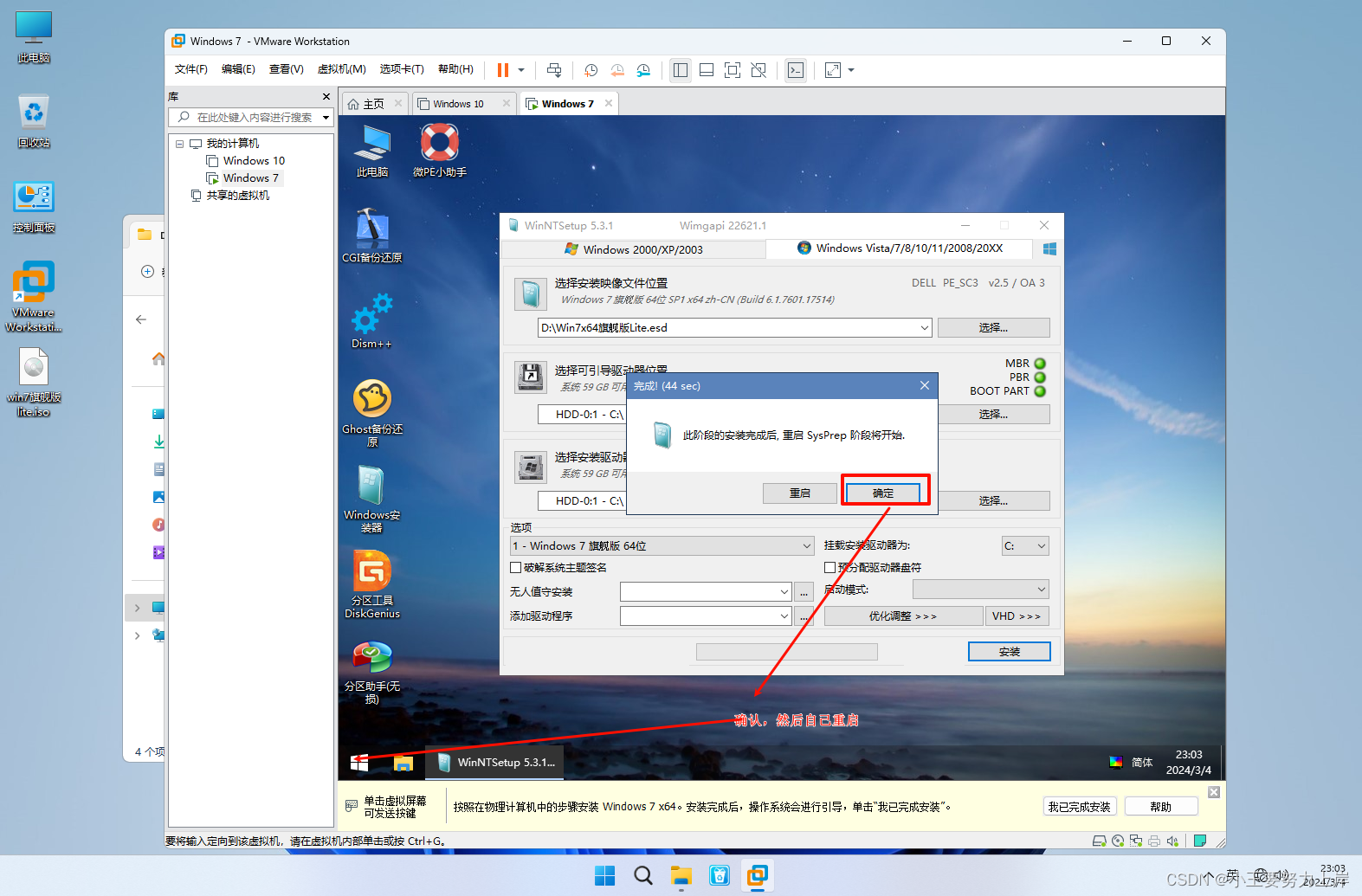Viewport: 1362px width, 896px height.
Task: Open the library search filter dropdown
Action: [326, 117]
